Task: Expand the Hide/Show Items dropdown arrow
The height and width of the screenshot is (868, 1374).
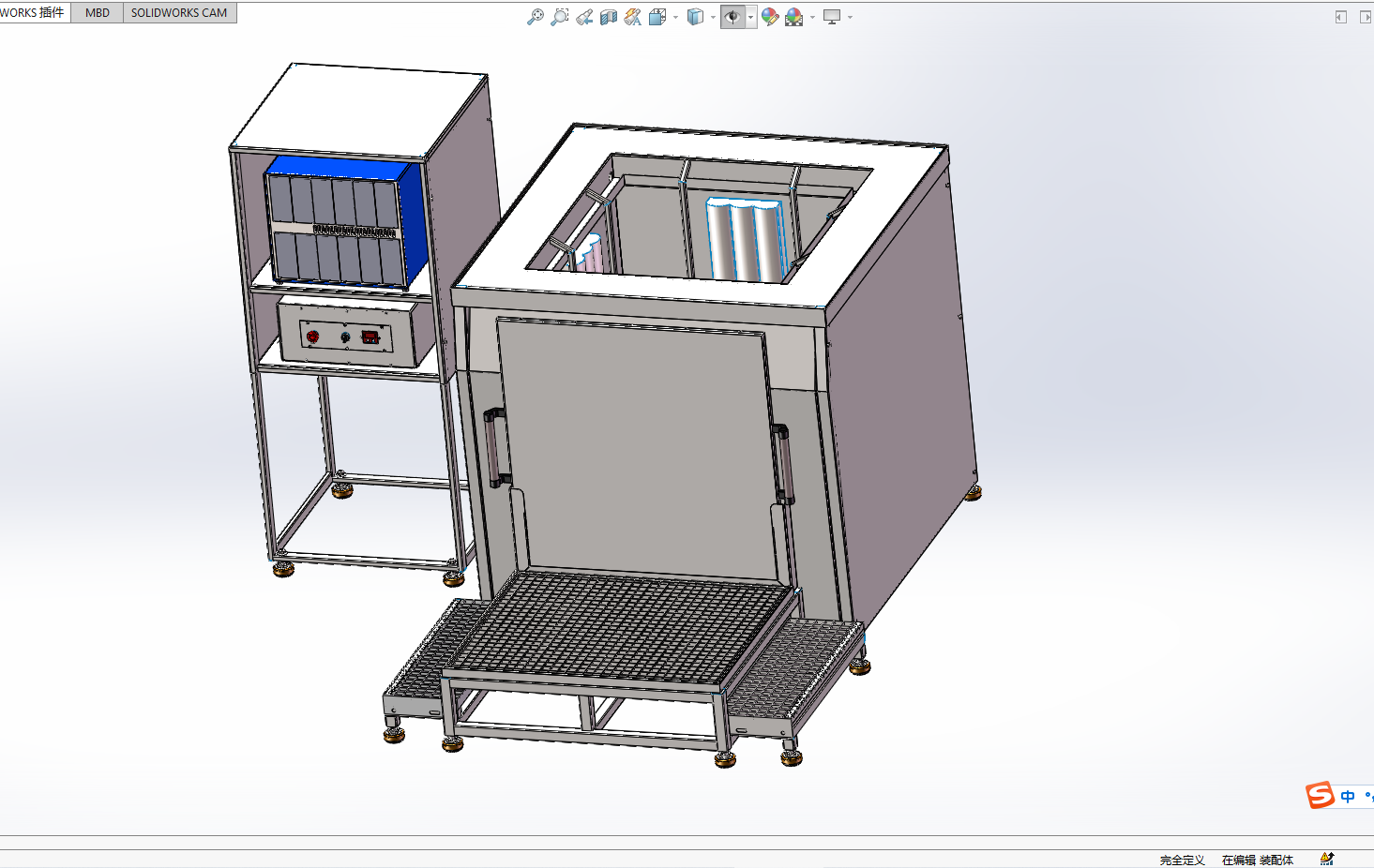Action: point(750,17)
